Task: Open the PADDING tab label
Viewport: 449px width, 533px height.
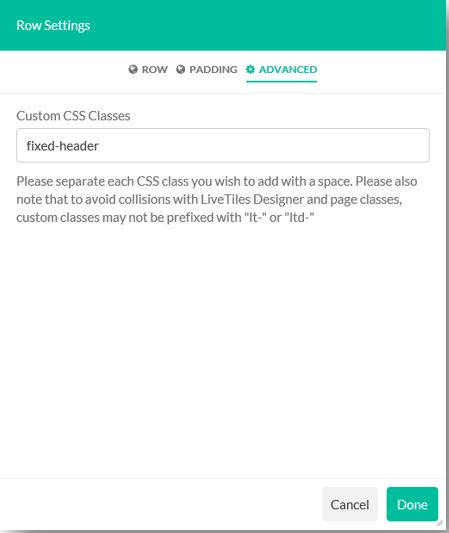Action: (213, 69)
